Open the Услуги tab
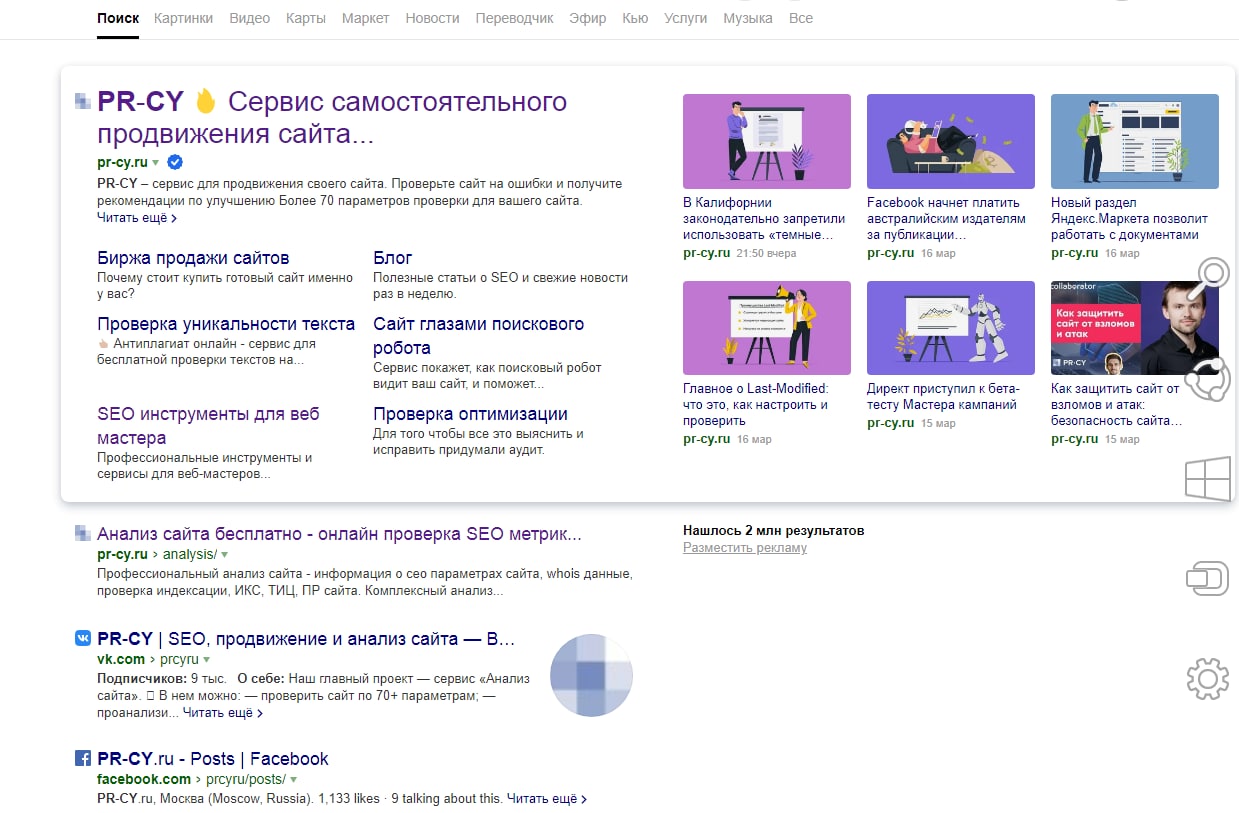The height and width of the screenshot is (813, 1239). point(685,18)
